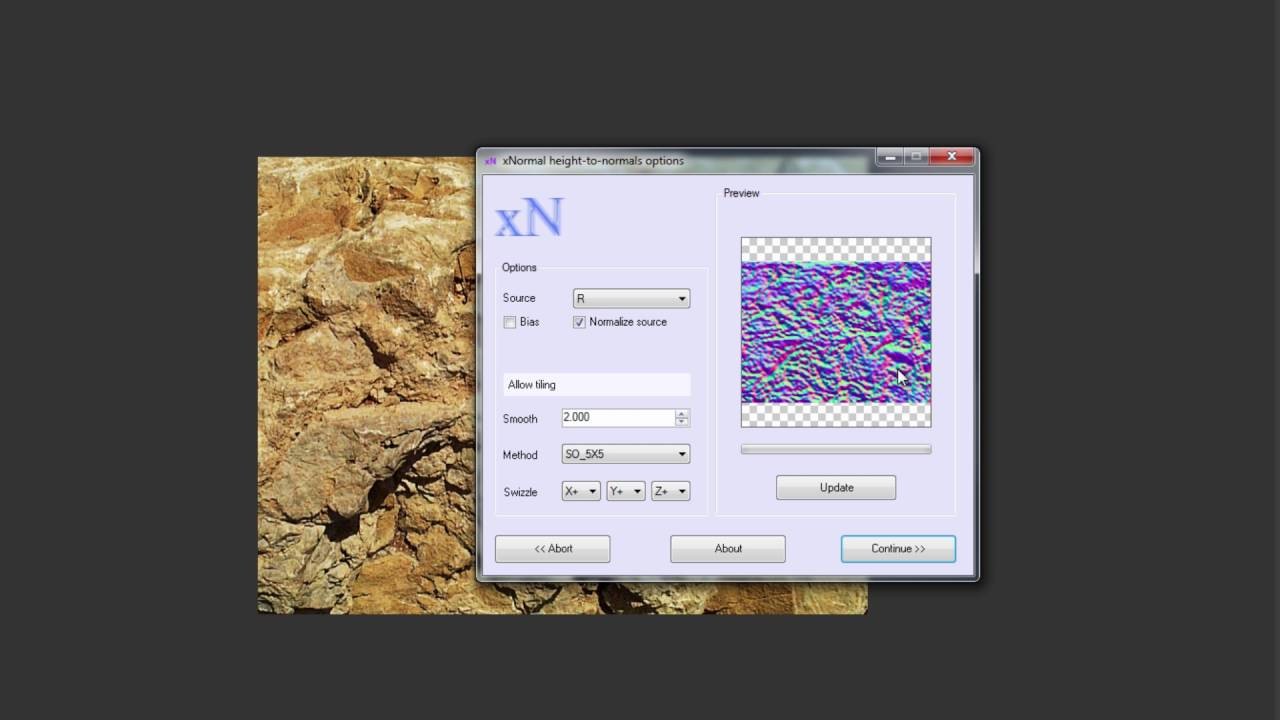This screenshot has width=1280, height=720.
Task: Click the Swizzle label
Action: [520, 492]
